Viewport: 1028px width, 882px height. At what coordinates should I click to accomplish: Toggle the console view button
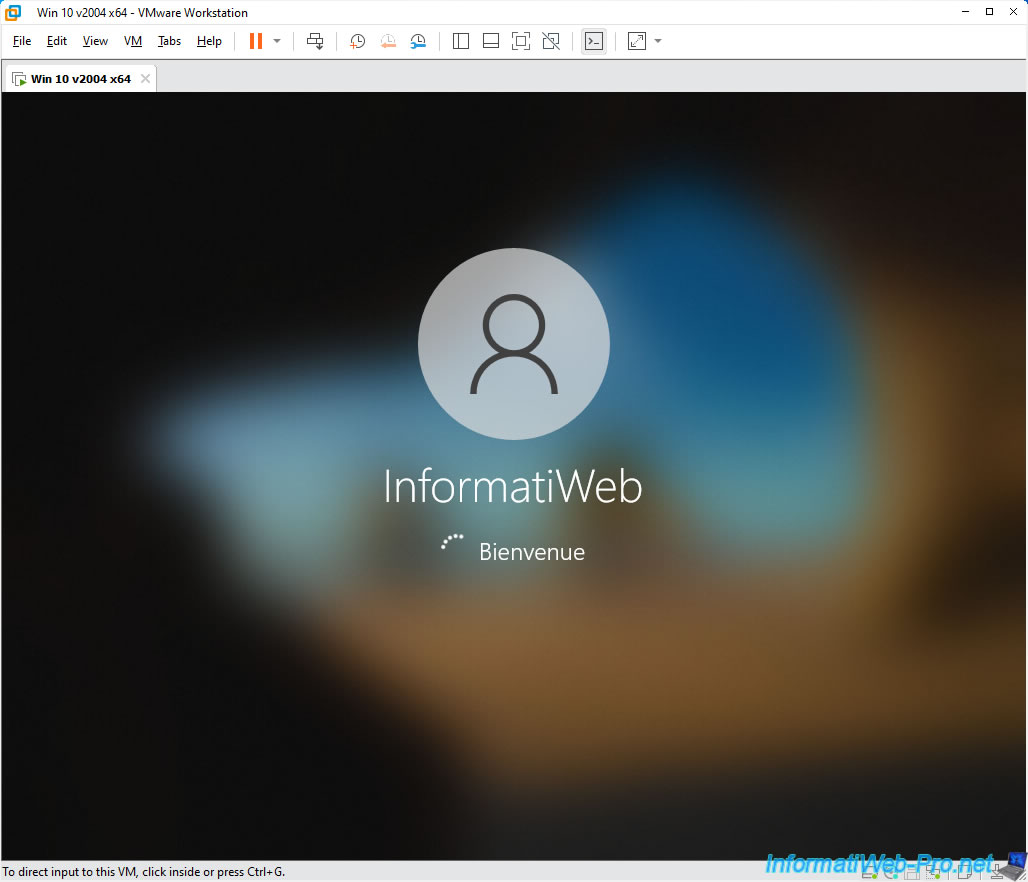(594, 41)
